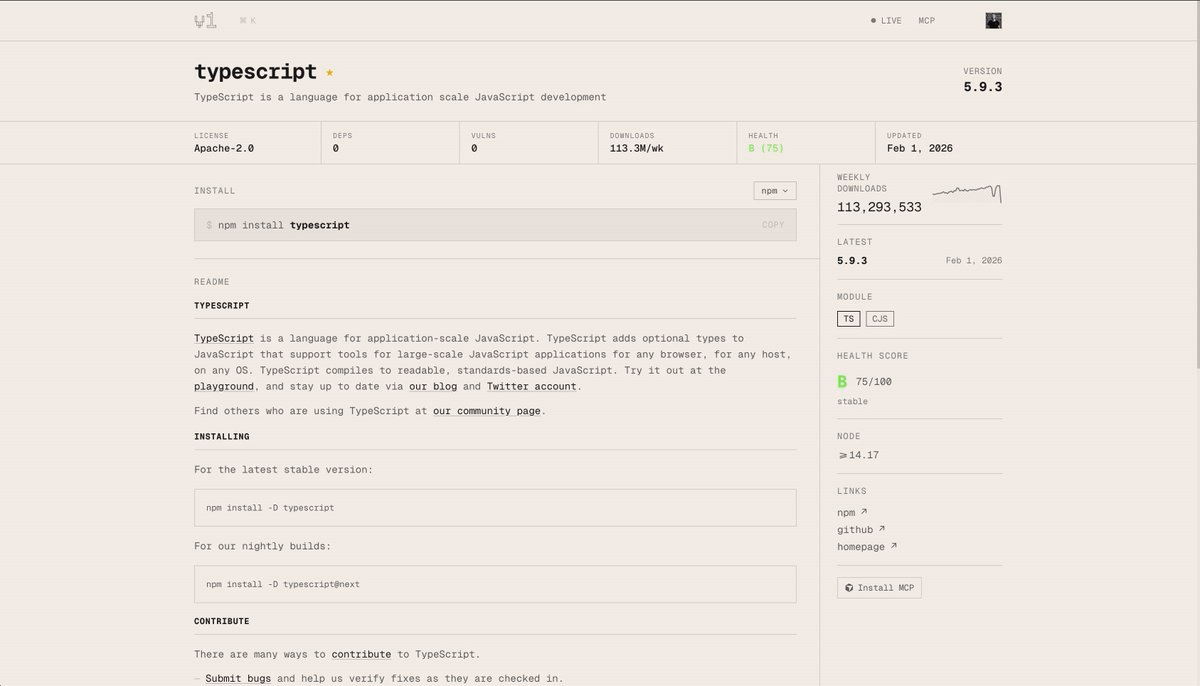Click the Feb 1, 2026 updated stat
The height and width of the screenshot is (686, 1200).
coord(920,148)
